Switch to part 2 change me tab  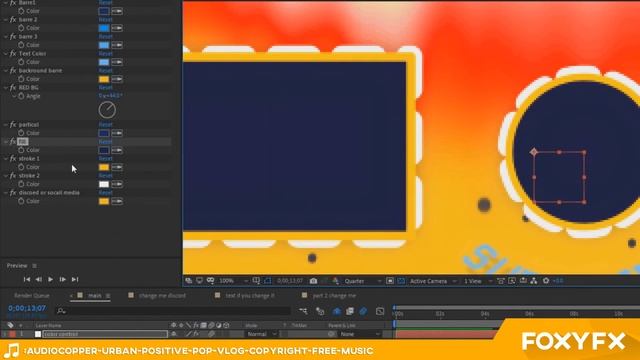334,296
